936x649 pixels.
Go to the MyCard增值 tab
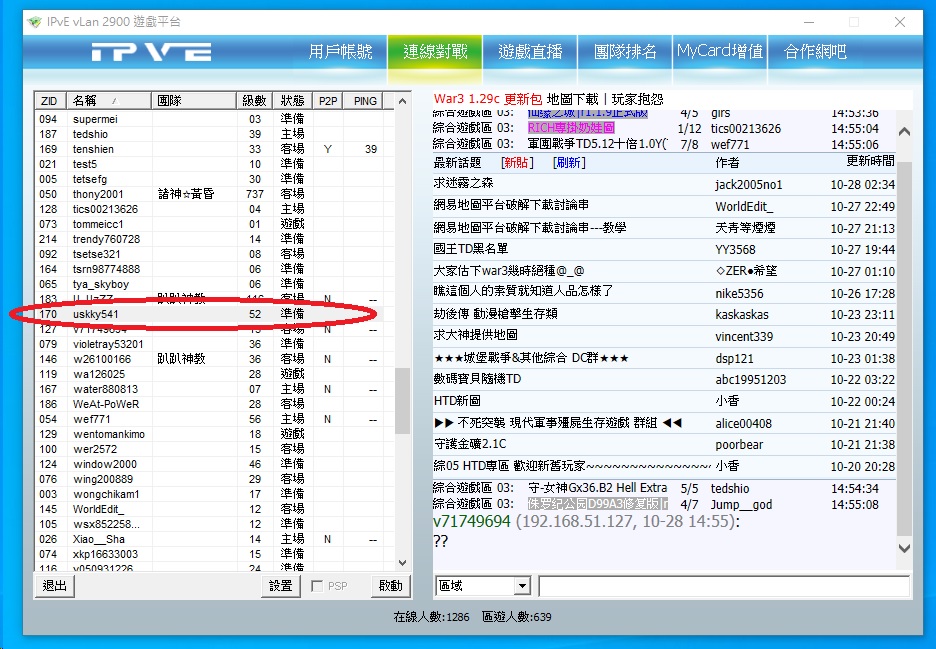(x=720, y=51)
